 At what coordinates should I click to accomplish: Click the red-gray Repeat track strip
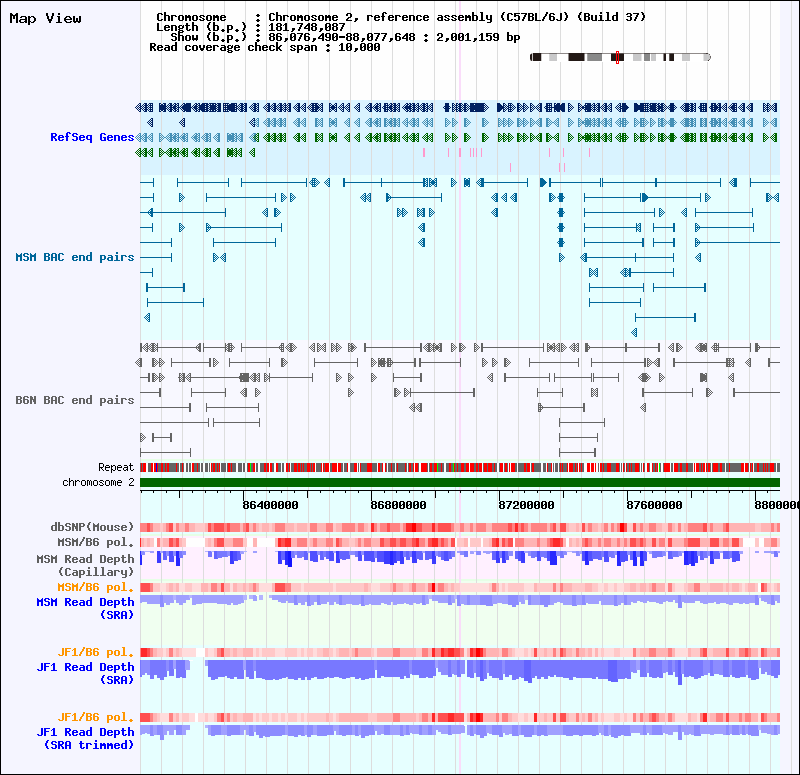459,467
